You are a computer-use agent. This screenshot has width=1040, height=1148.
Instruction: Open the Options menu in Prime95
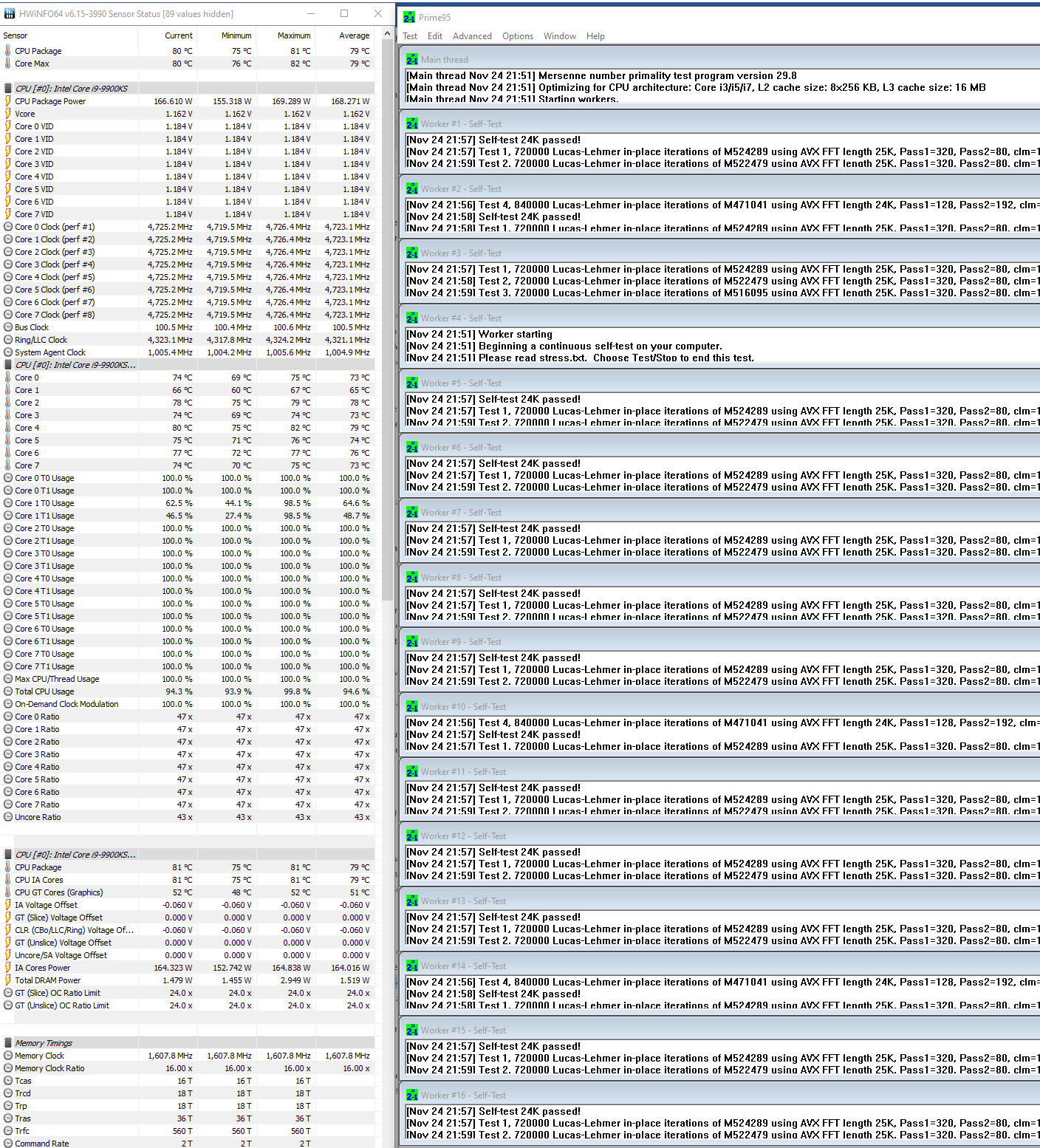pos(518,36)
